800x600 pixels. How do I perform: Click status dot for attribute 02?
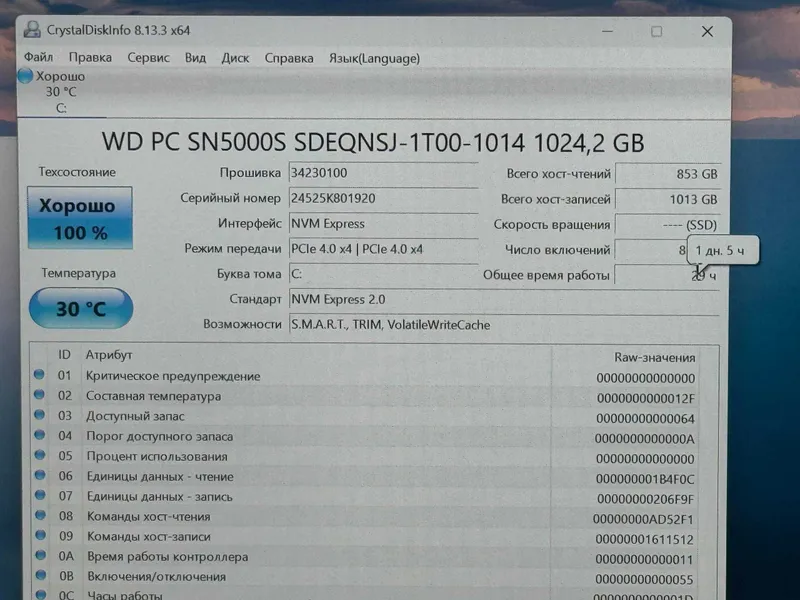pyautogui.click(x=39, y=395)
